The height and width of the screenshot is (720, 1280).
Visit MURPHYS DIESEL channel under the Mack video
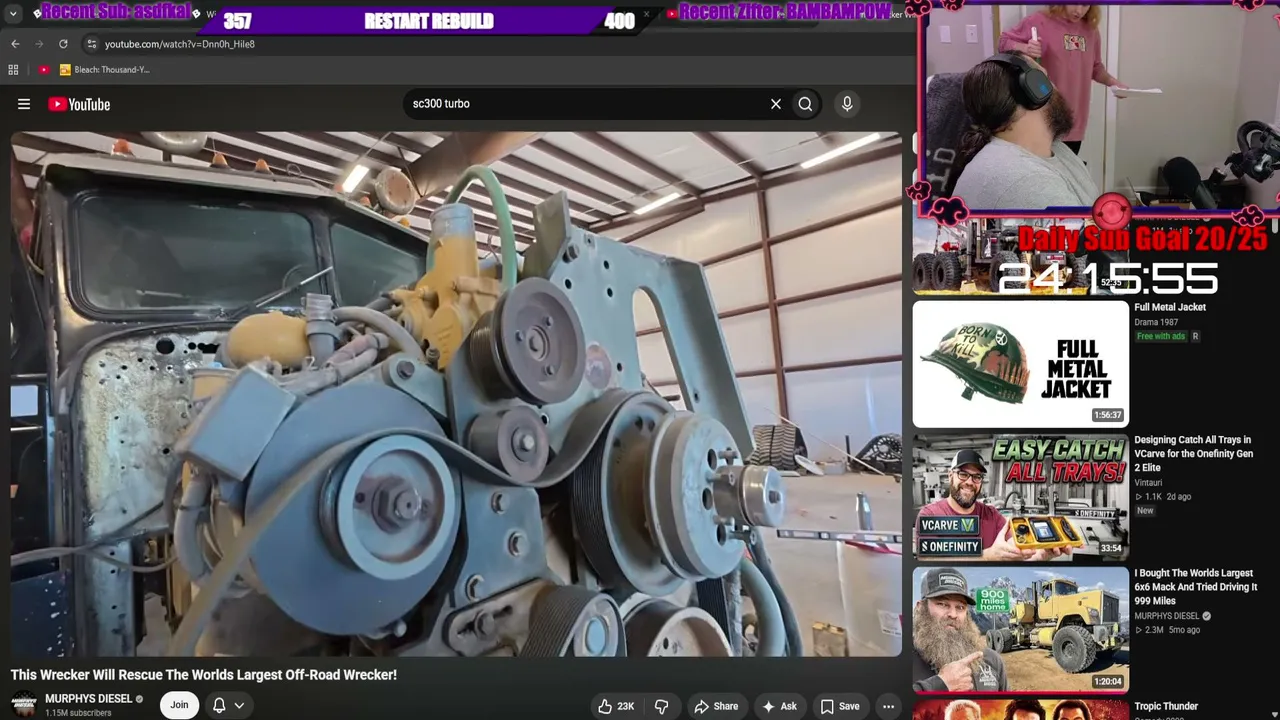(1166, 616)
